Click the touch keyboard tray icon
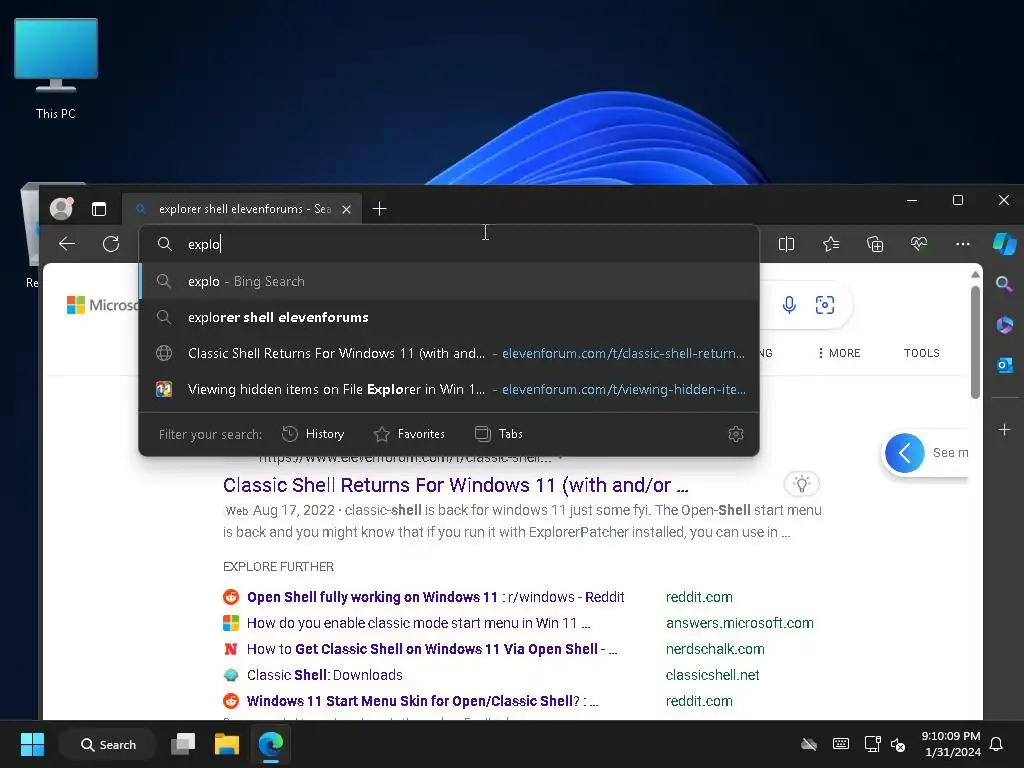The height and width of the screenshot is (768, 1024). [841, 744]
